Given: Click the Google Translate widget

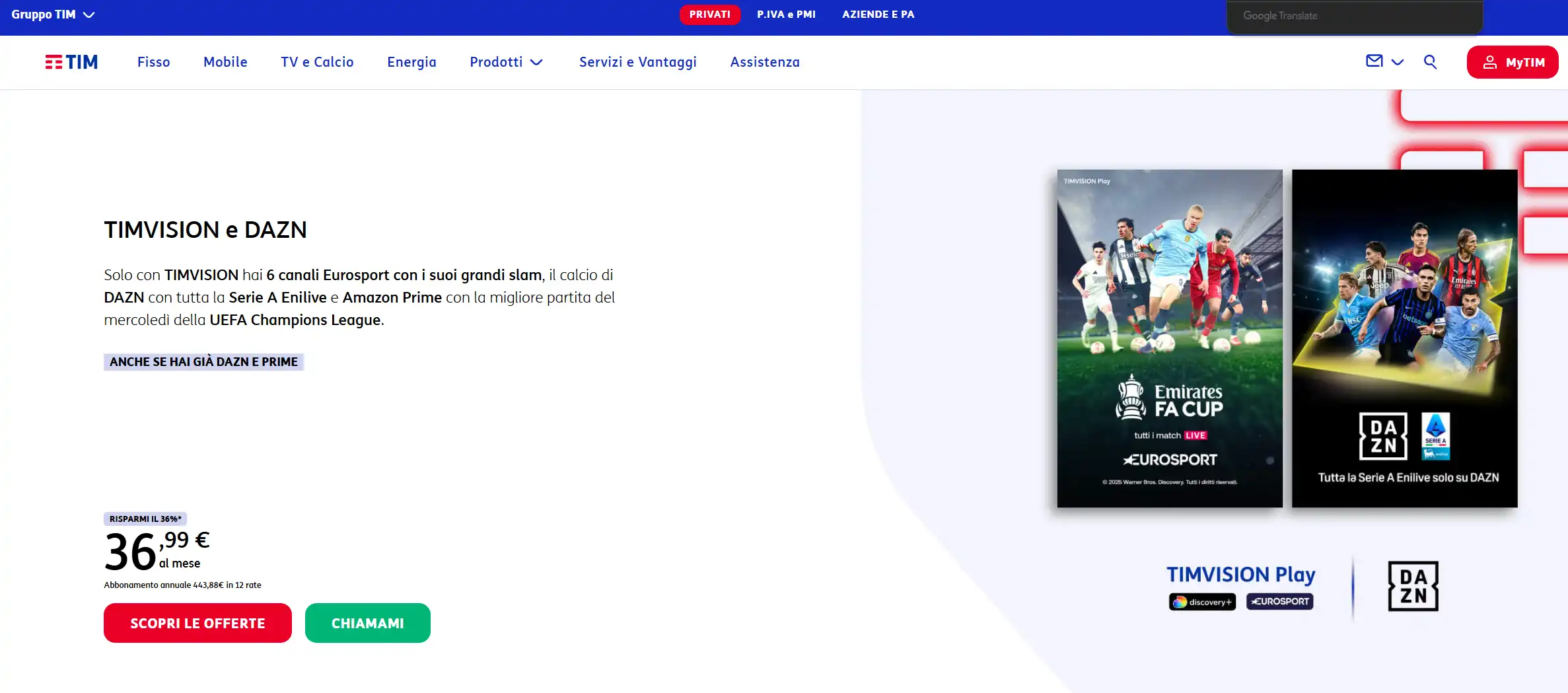Looking at the screenshot, I should 1355,17.
